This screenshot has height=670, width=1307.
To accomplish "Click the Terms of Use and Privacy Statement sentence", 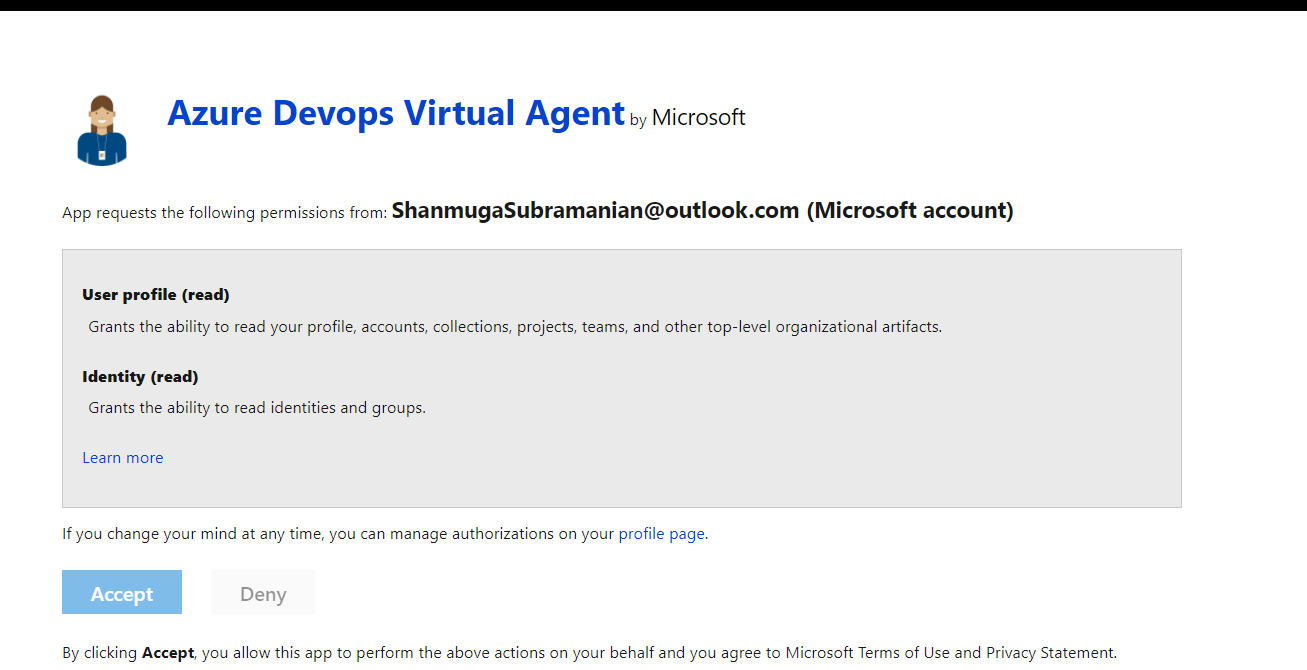I will click(x=589, y=653).
